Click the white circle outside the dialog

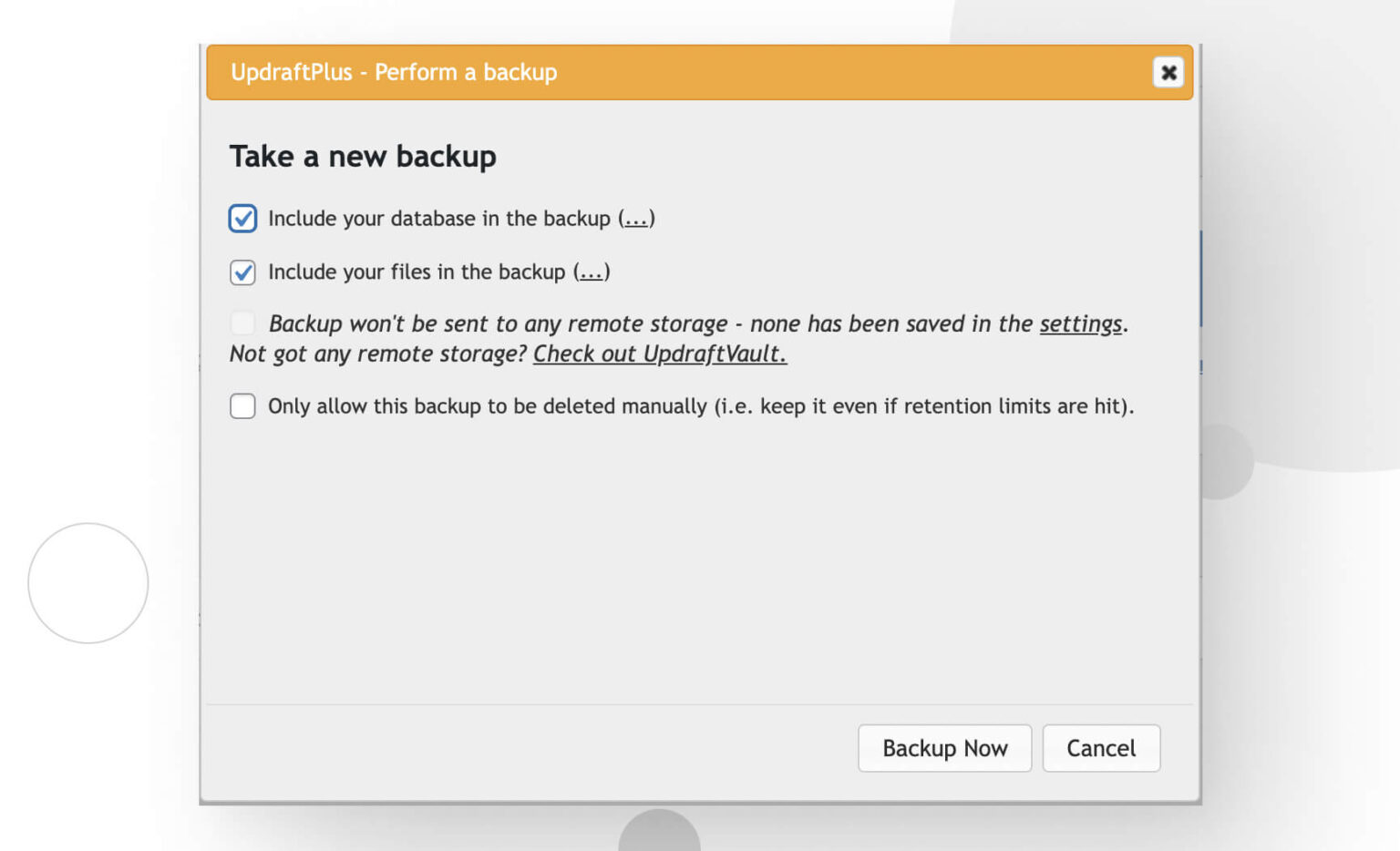[x=88, y=583]
